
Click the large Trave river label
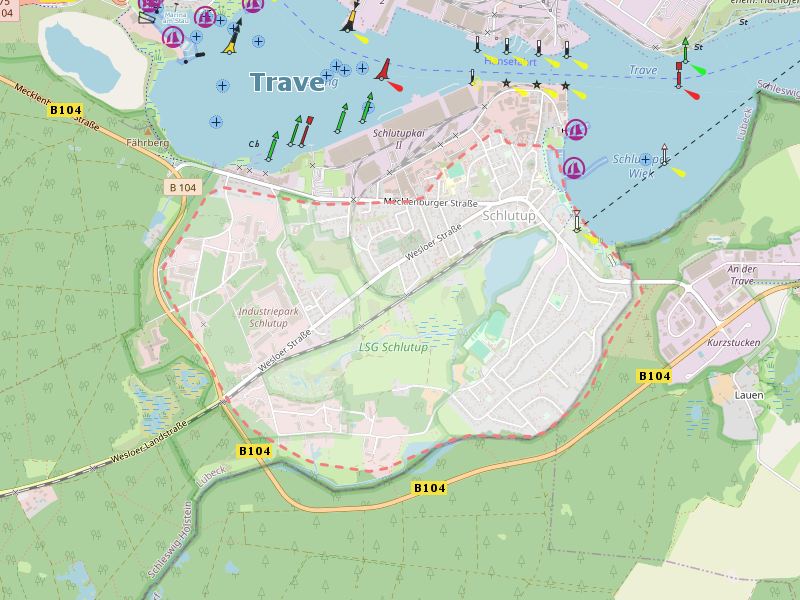pyautogui.click(x=287, y=83)
